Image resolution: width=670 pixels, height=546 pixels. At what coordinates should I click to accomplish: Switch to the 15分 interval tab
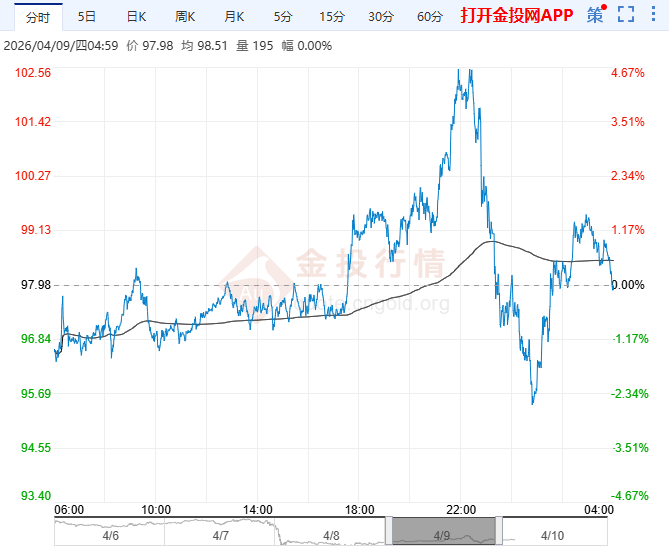point(332,17)
